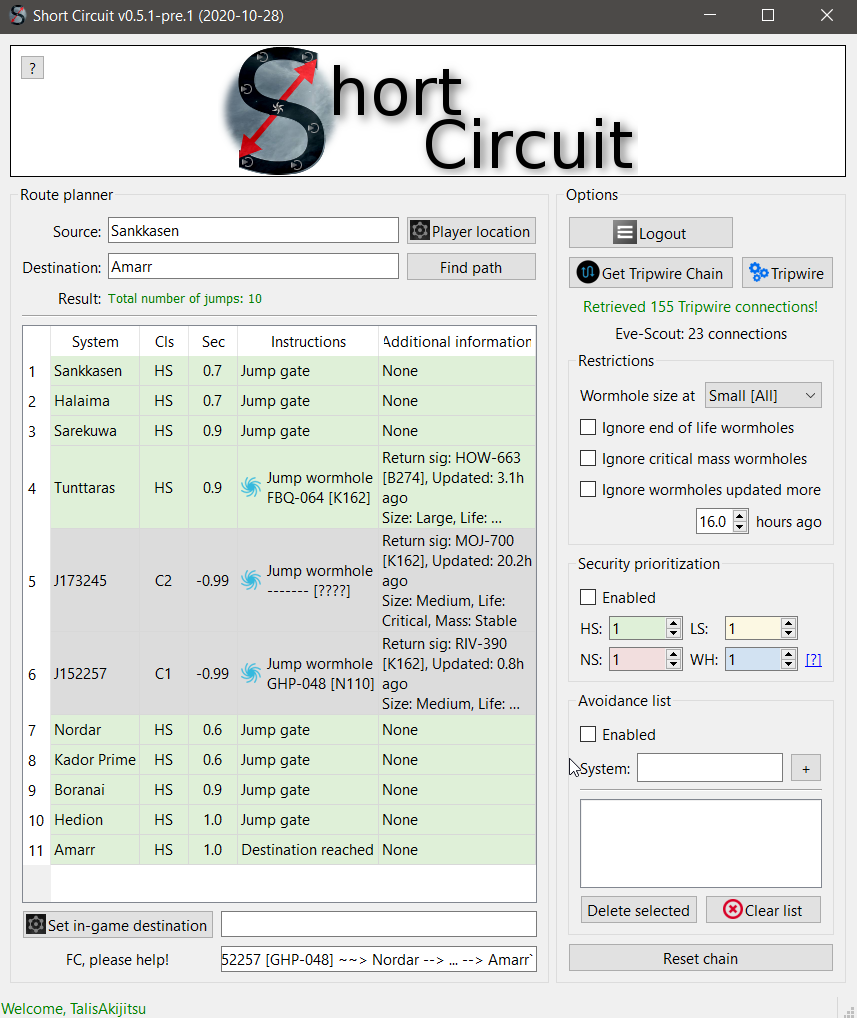
Task: Click the Tripwire logo on Get Tripwire Chain
Action: pos(588,272)
